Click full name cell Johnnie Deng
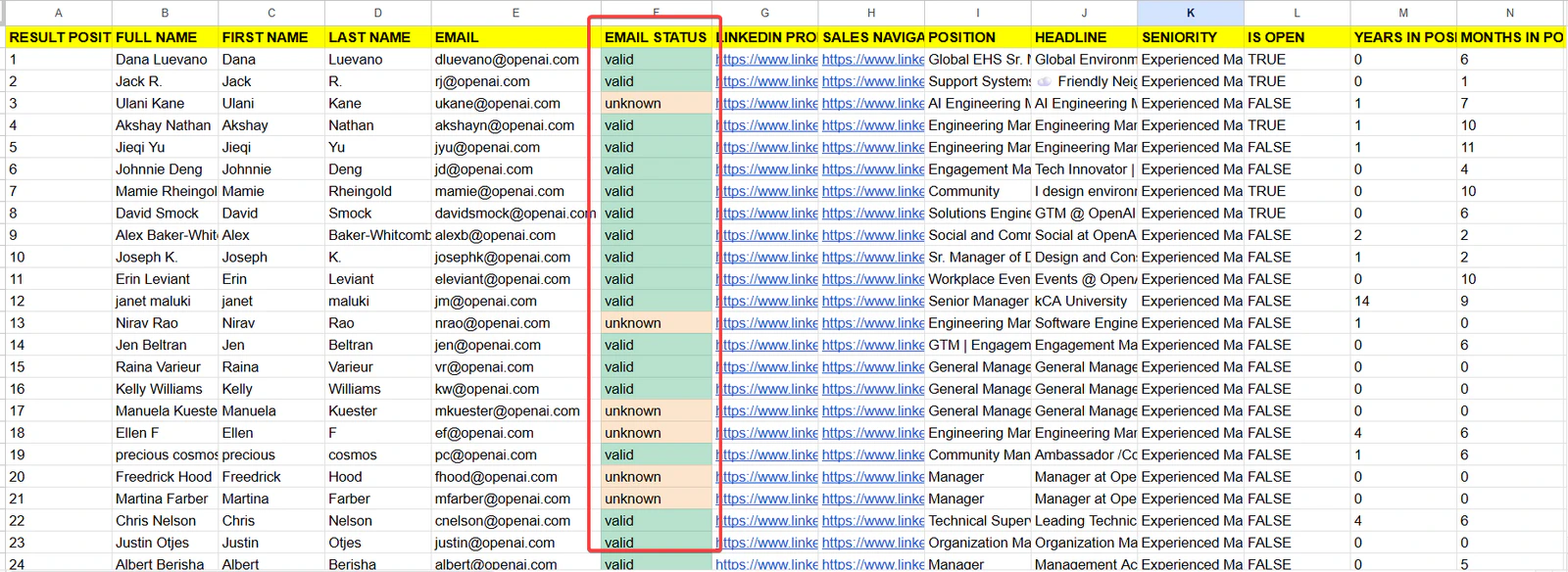The height and width of the screenshot is (572, 1568). click(165, 169)
